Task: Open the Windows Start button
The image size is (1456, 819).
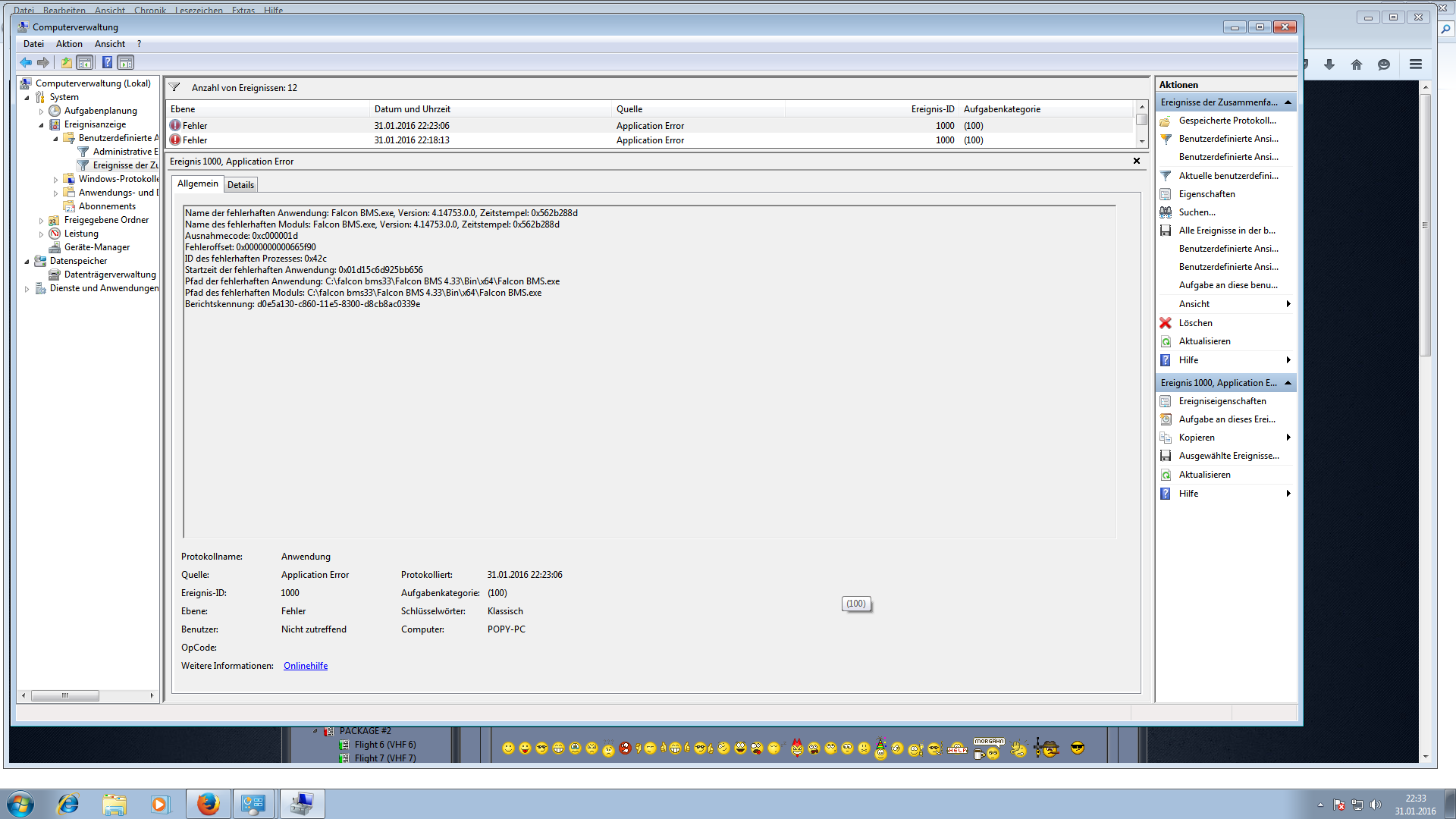Action: (x=20, y=804)
